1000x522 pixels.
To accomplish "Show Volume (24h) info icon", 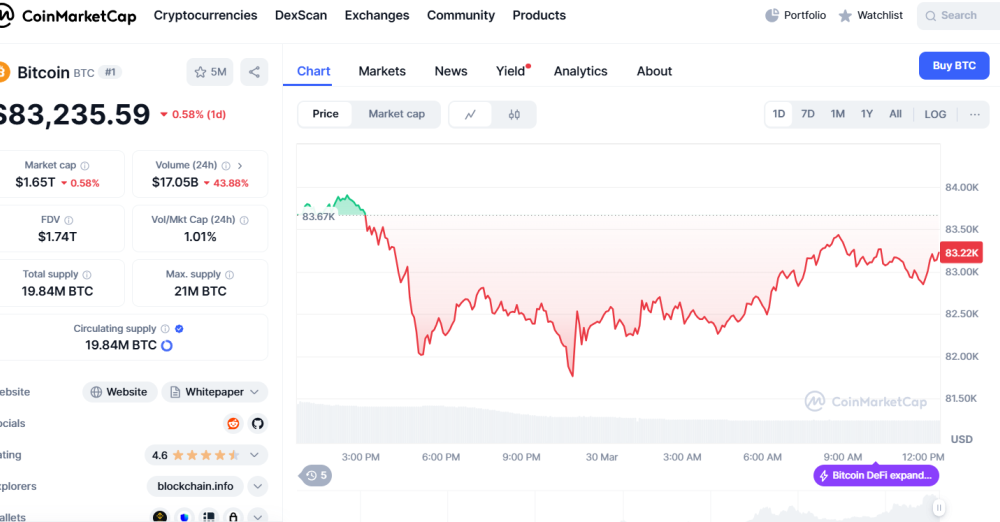I will [226, 166].
